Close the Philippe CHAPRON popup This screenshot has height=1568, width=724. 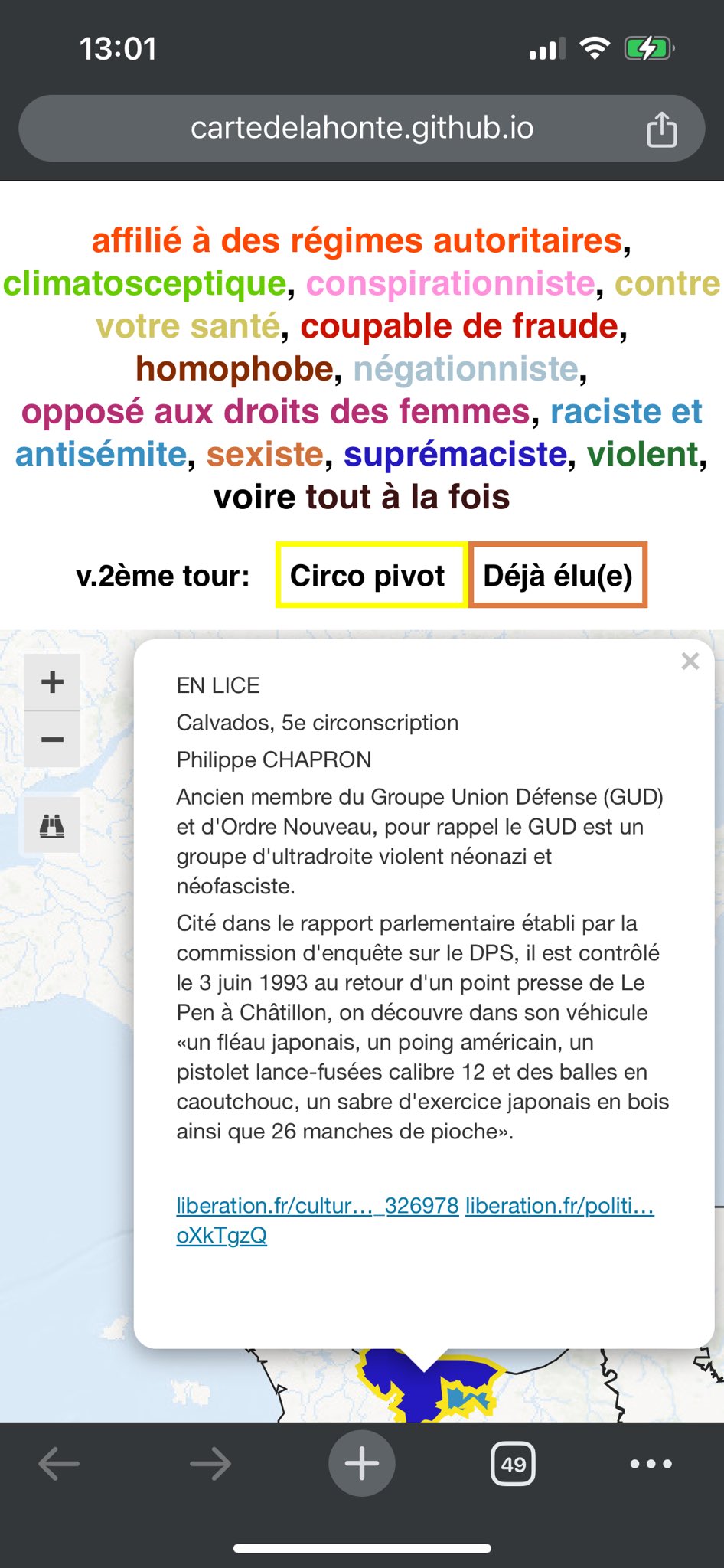(690, 661)
